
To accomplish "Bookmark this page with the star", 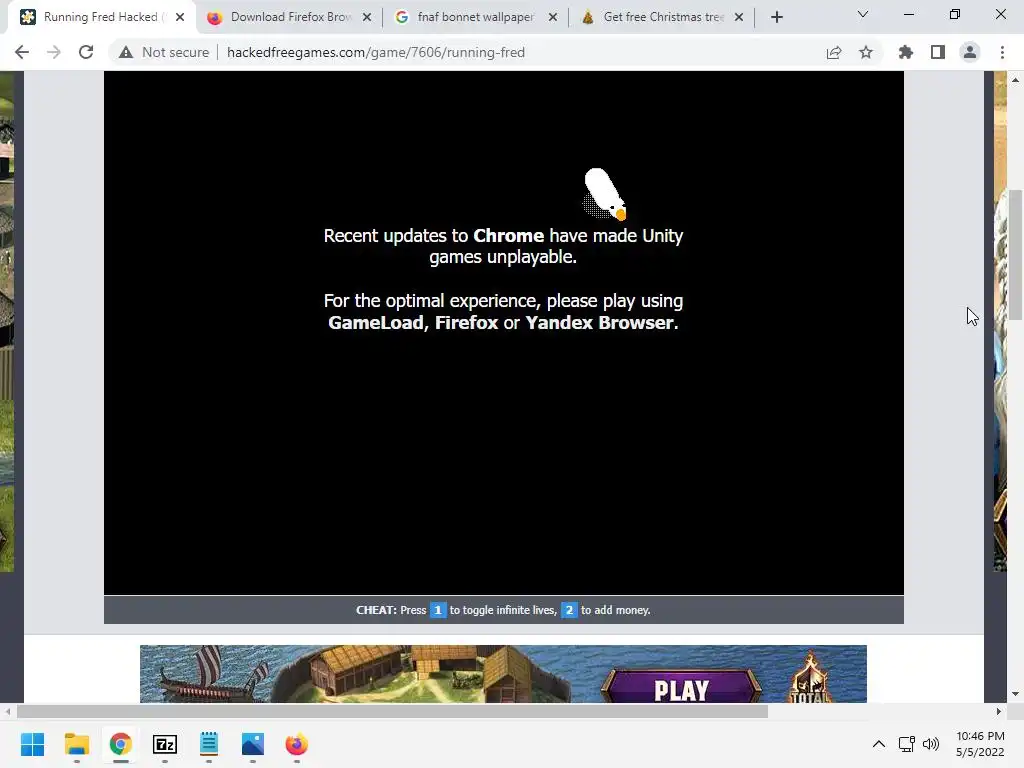I will [x=866, y=52].
